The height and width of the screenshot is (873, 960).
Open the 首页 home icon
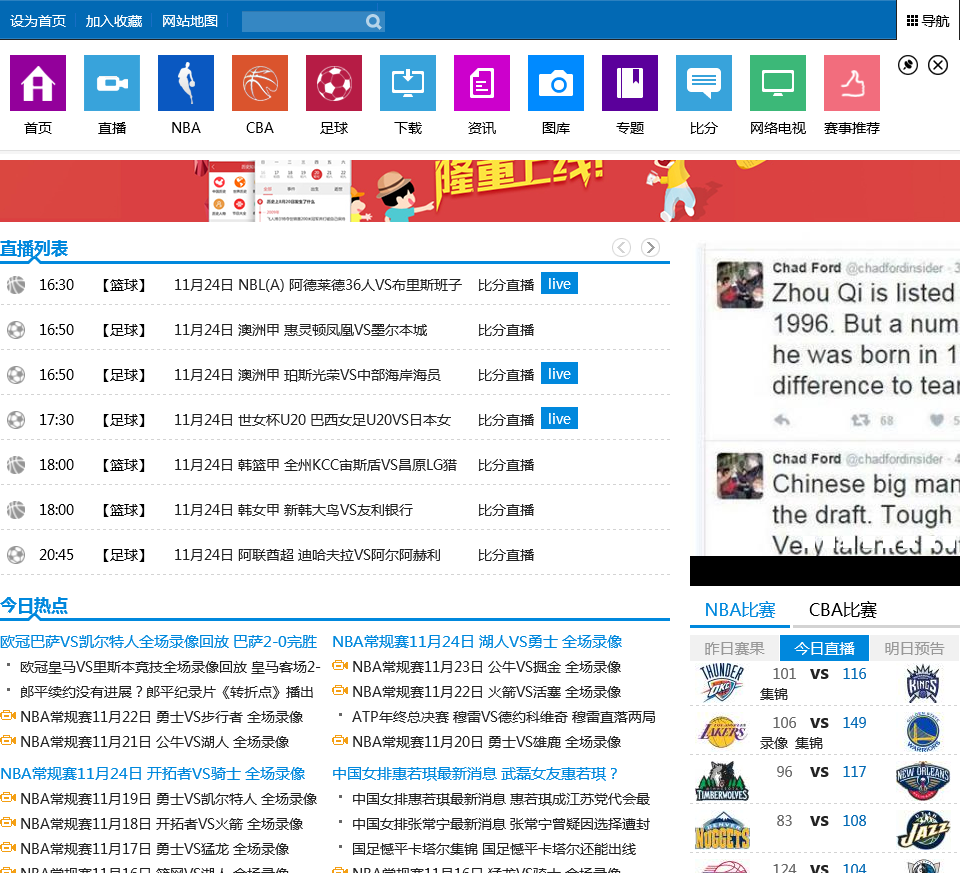(x=38, y=83)
